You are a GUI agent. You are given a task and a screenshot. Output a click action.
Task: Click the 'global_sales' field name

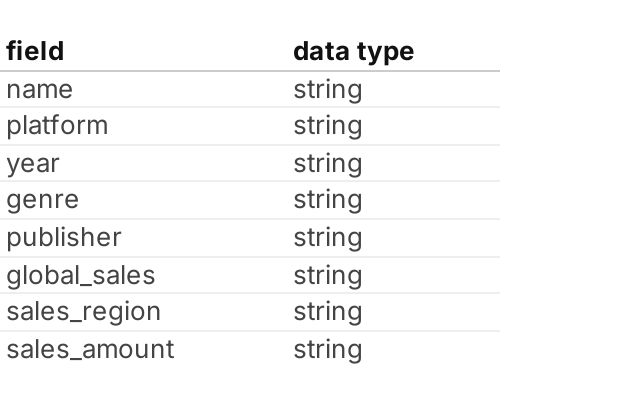(x=81, y=275)
